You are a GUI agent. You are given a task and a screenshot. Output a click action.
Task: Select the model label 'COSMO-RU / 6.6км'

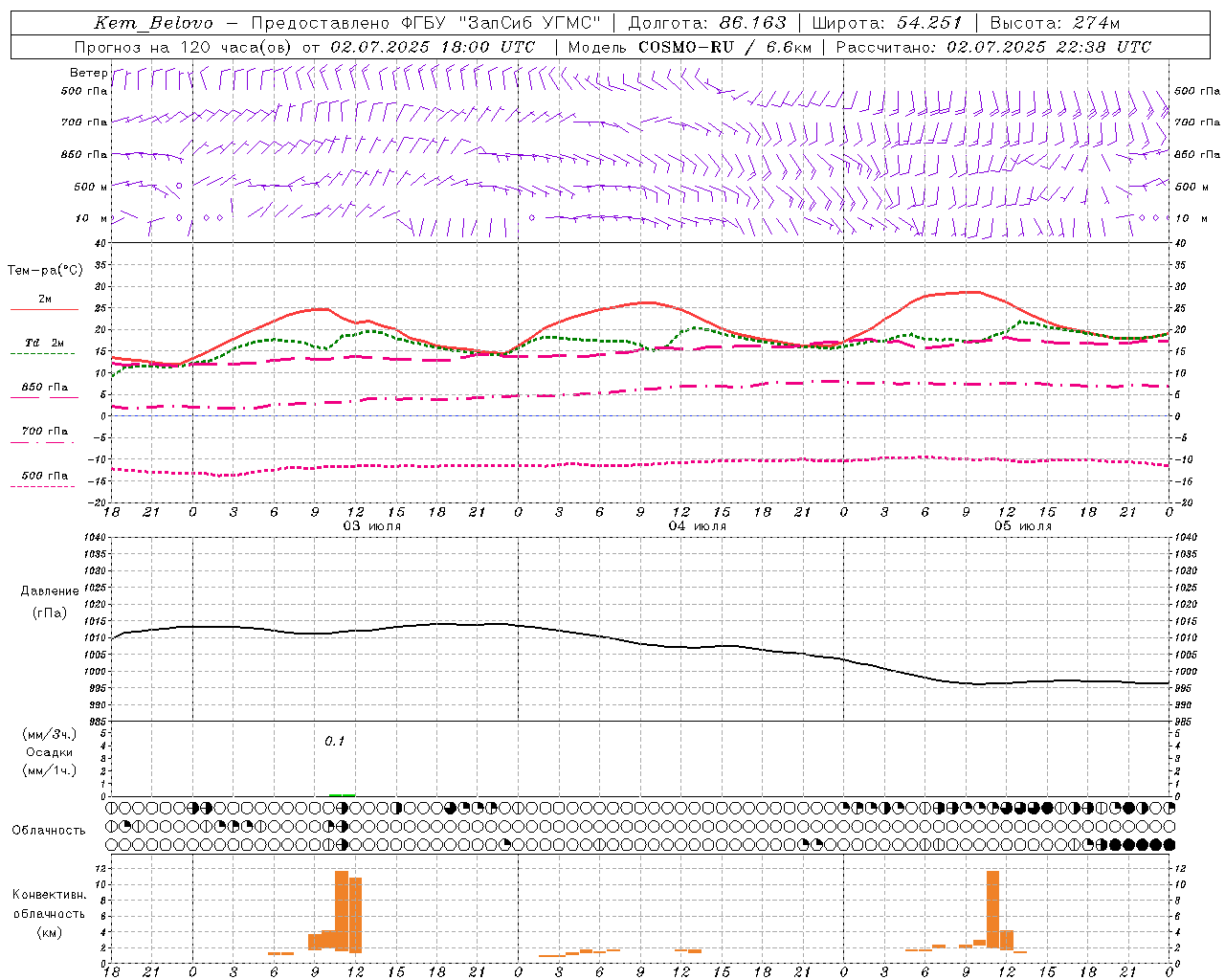pyautogui.click(x=724, y=47)
